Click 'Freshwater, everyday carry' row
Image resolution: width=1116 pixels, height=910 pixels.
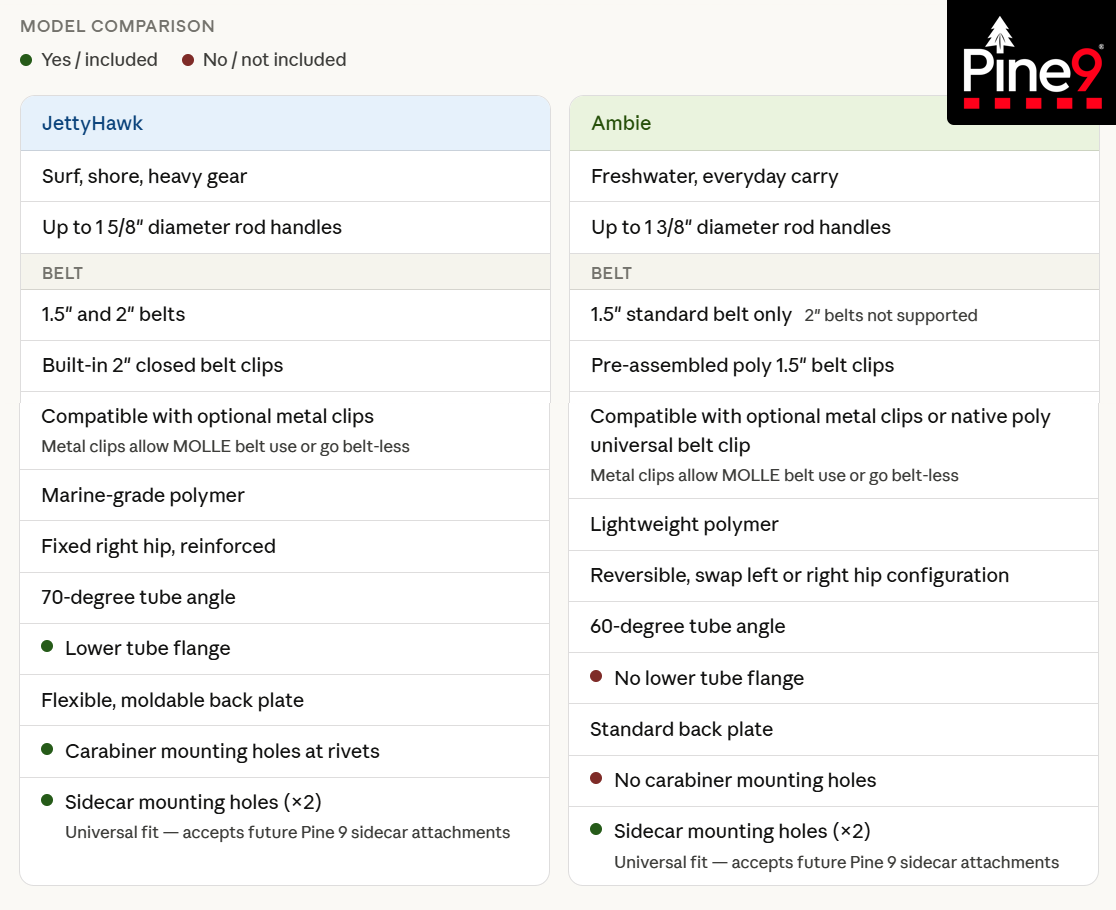pyautogui.click(x=714, y=177)
